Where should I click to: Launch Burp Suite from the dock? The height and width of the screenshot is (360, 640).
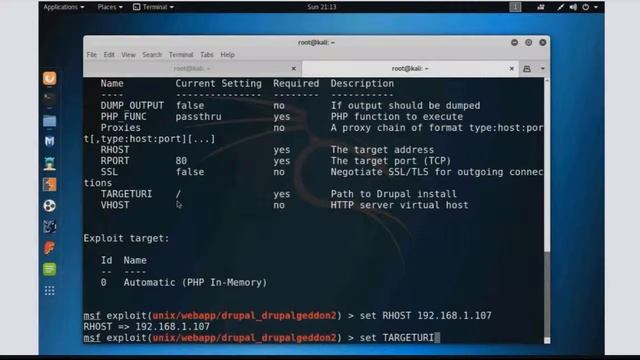coord(49,184)
